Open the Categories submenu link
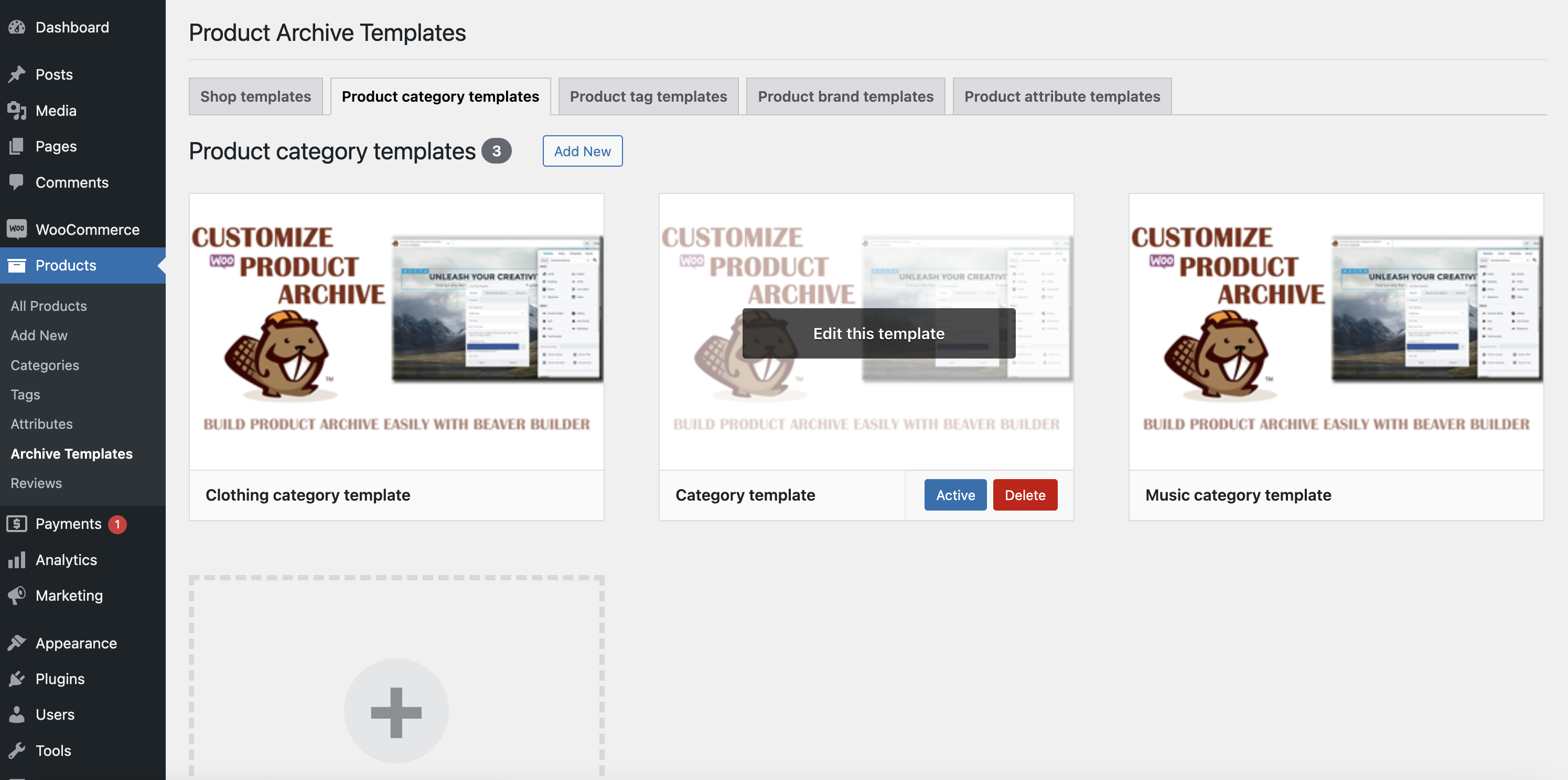Screen dimensions: 1568x780 pyautogui.click(x=45, y=365)
